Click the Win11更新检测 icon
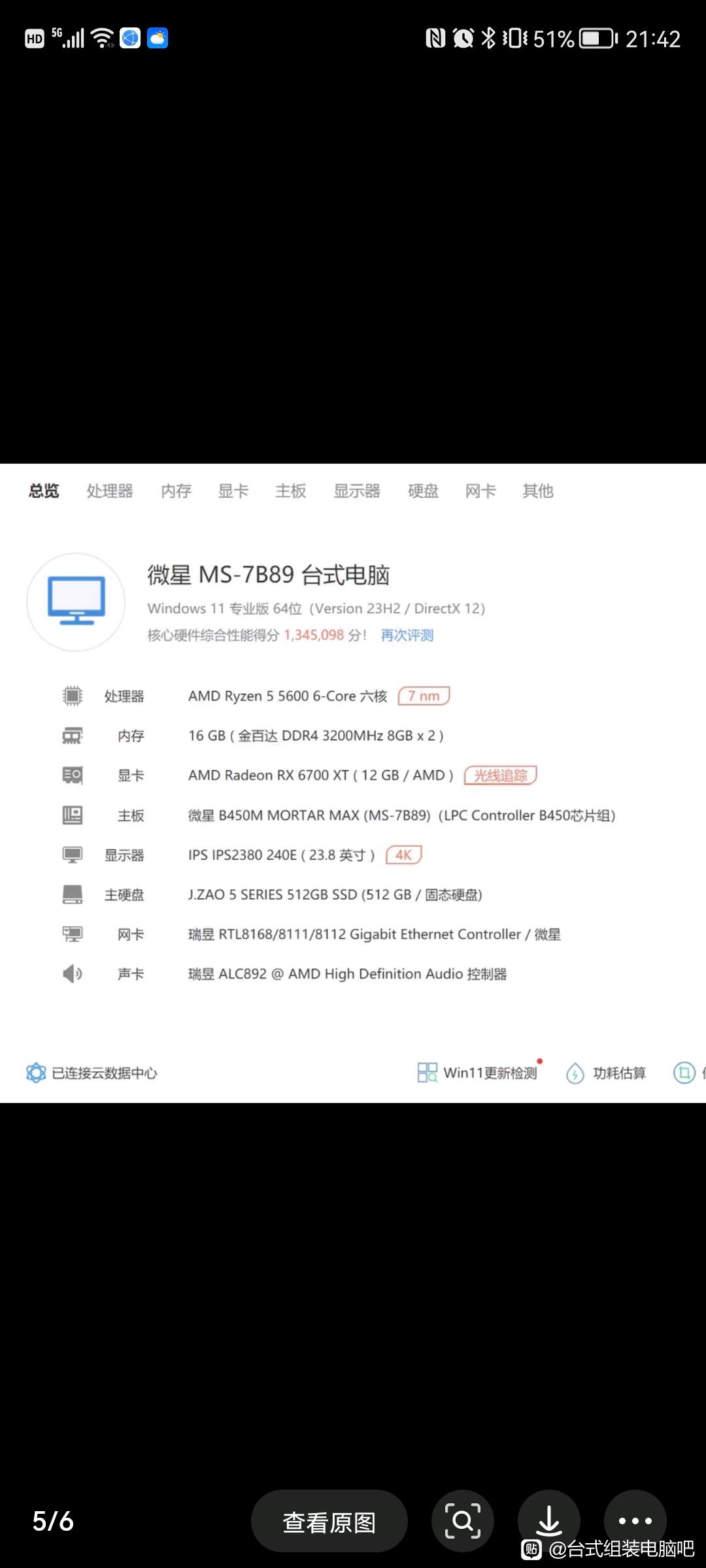 (x=428, y=1073)
